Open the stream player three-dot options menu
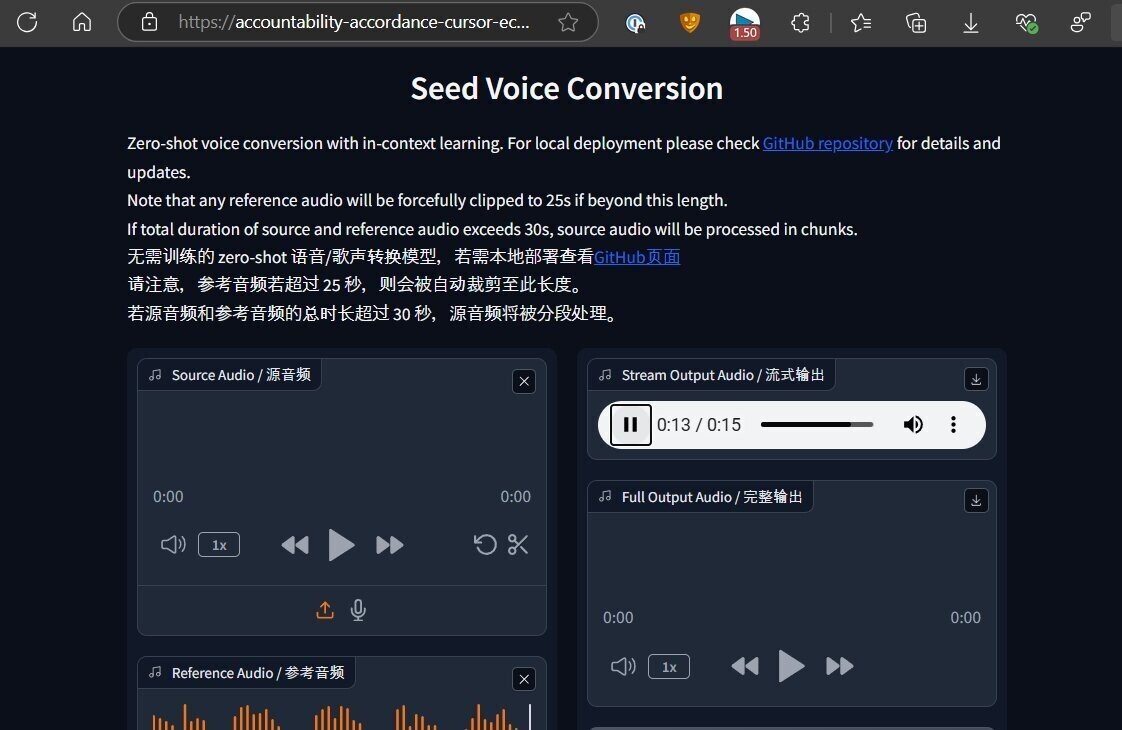1122x730 pixels. [x=953, y=424]
